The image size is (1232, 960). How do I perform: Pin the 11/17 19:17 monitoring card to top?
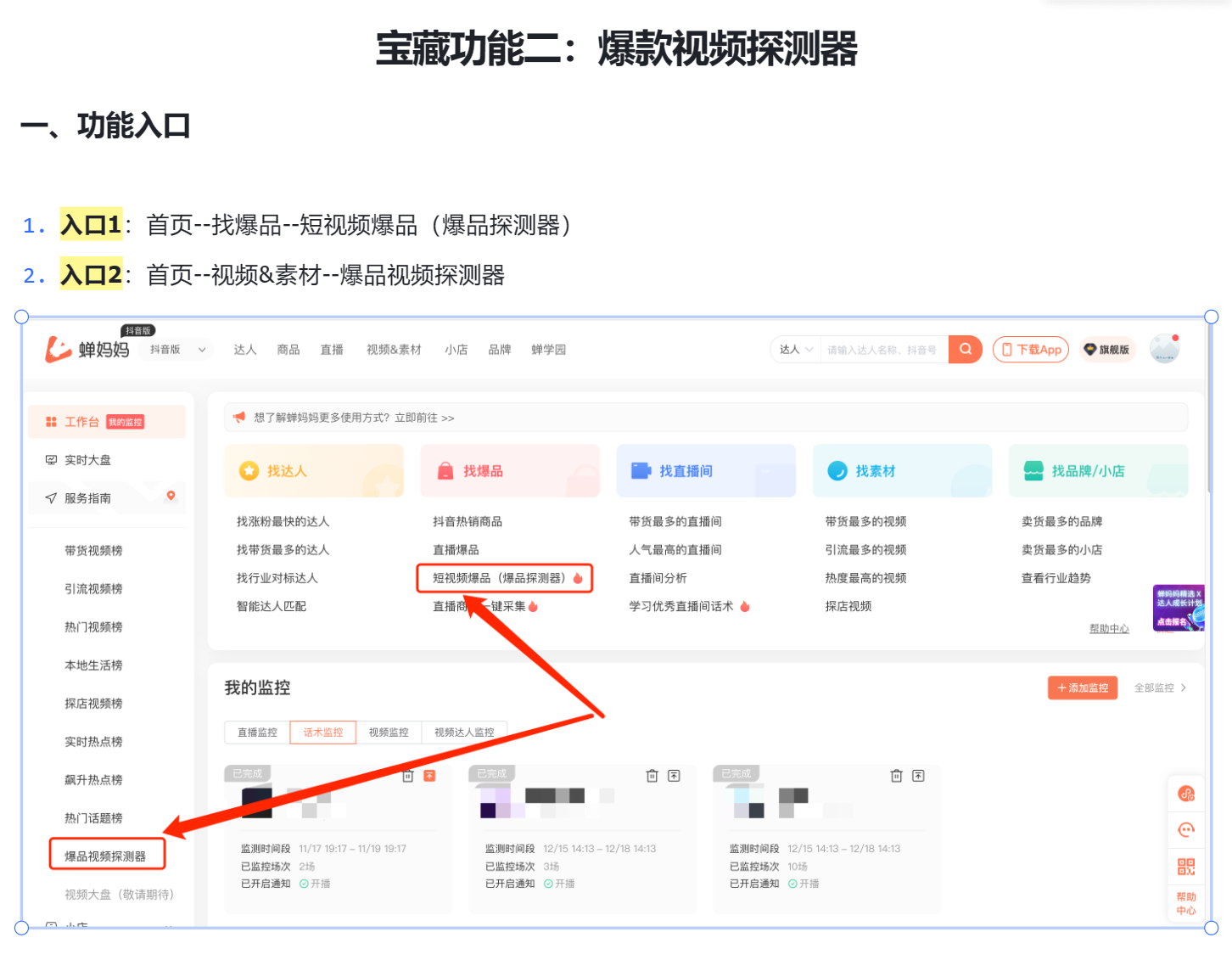429,776
